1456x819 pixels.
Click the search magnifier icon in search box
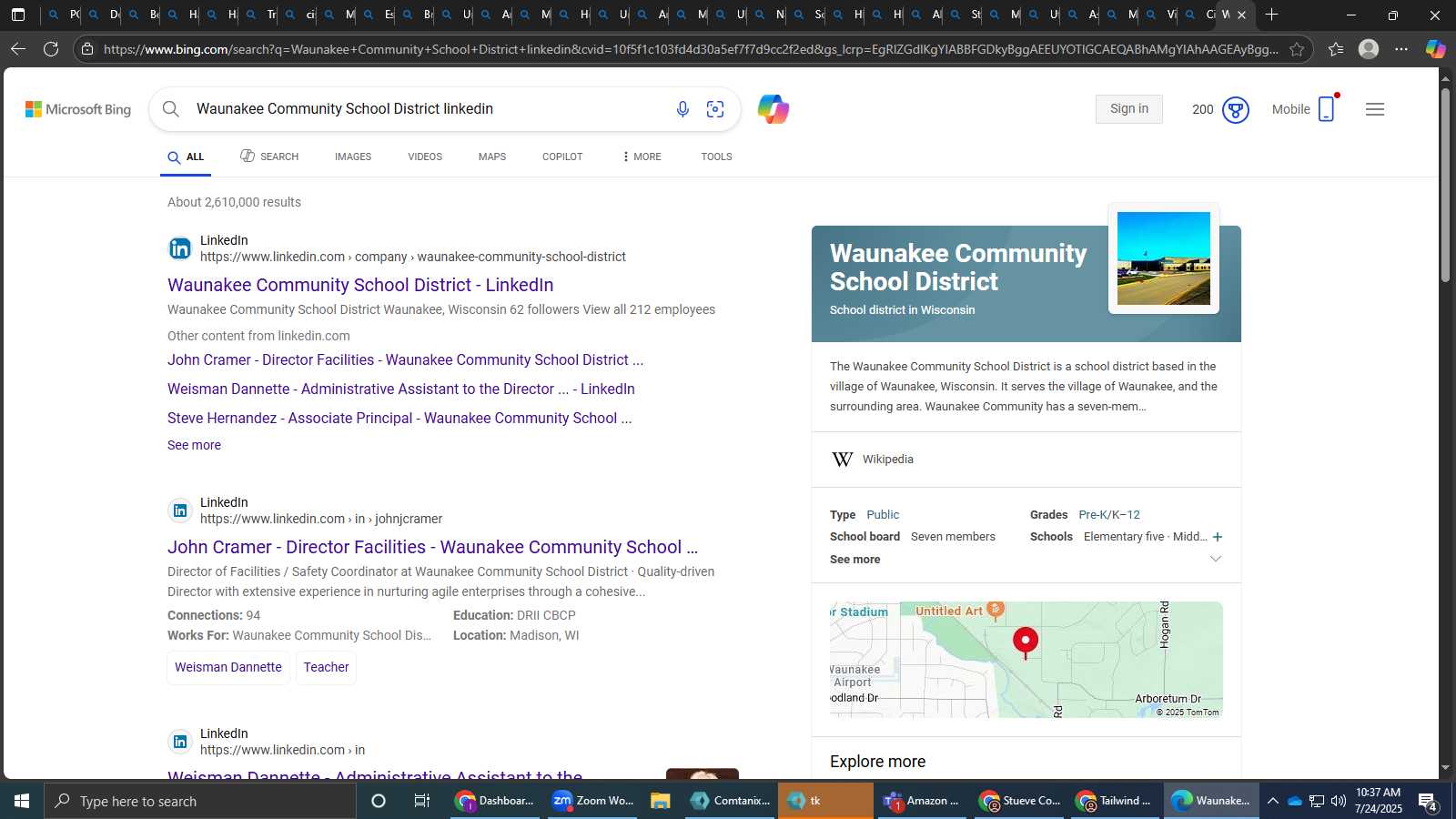pyautogui.click(x=171, y=109)
